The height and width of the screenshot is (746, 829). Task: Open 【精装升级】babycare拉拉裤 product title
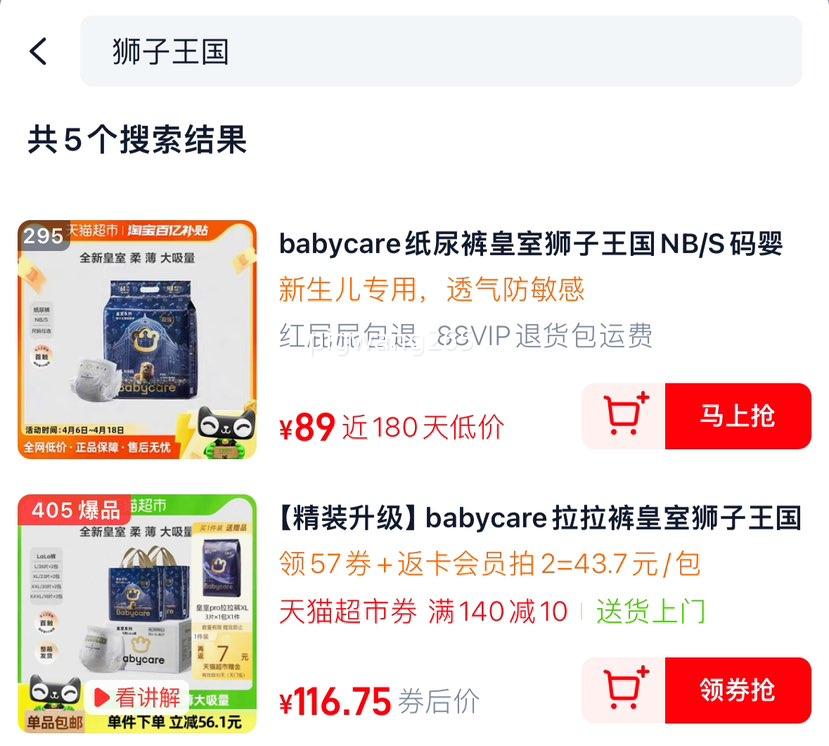coord(540,518)
